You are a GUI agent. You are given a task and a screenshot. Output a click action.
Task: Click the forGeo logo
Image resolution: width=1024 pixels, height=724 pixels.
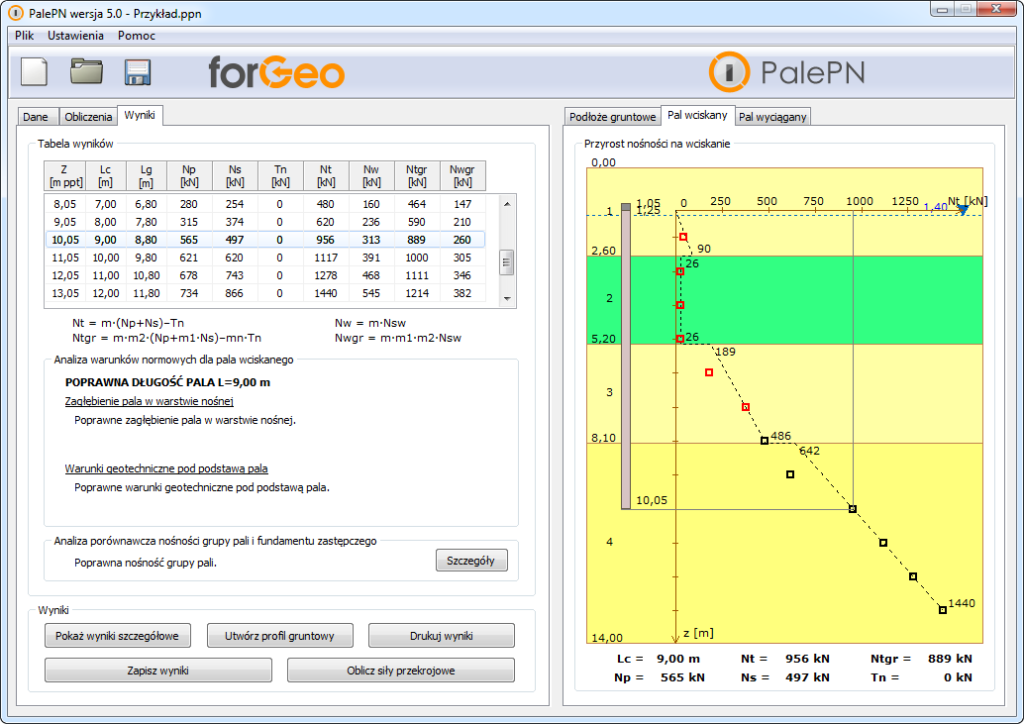coord(276,72)
